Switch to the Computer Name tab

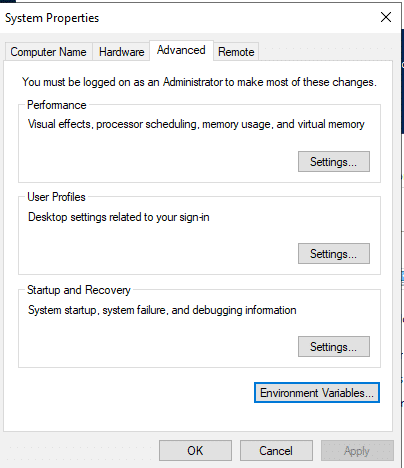[48, 52]
